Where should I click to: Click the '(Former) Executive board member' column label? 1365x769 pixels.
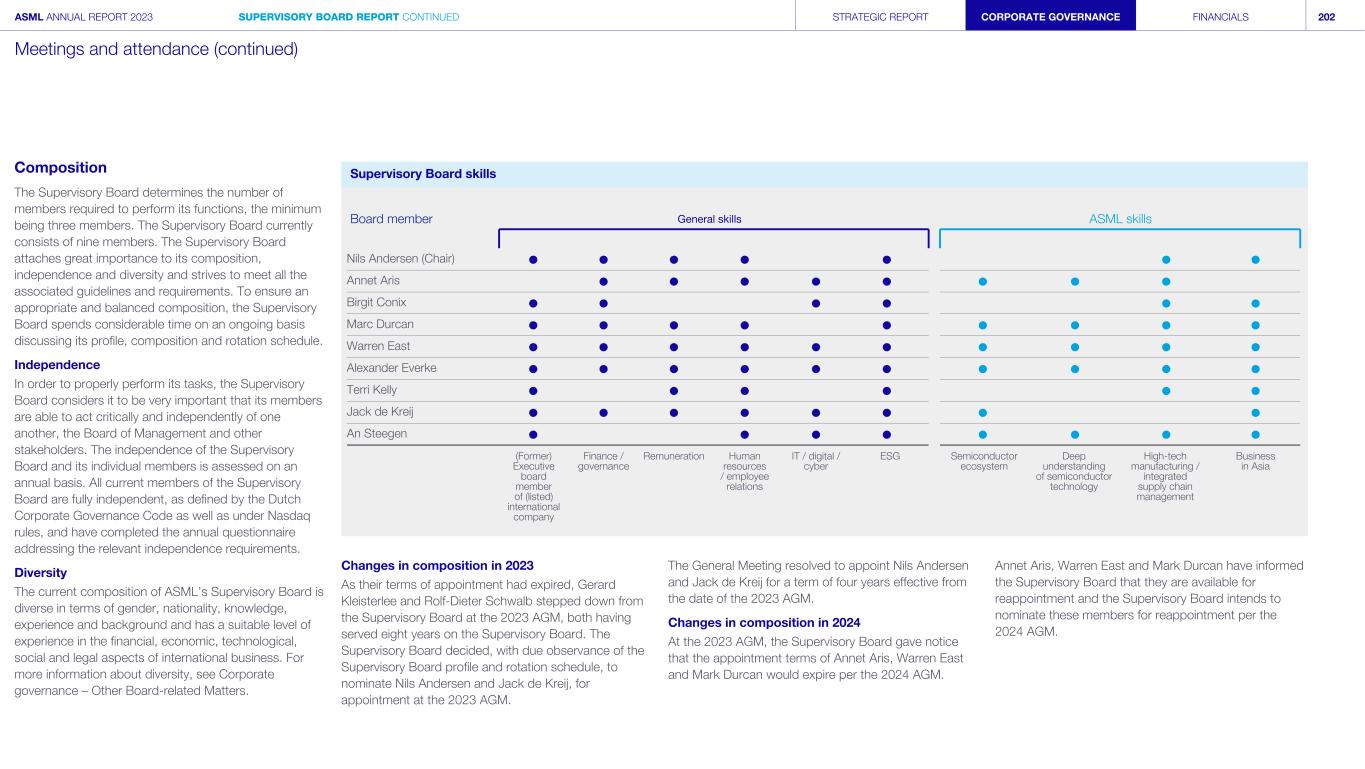click(x=533, y=486)
